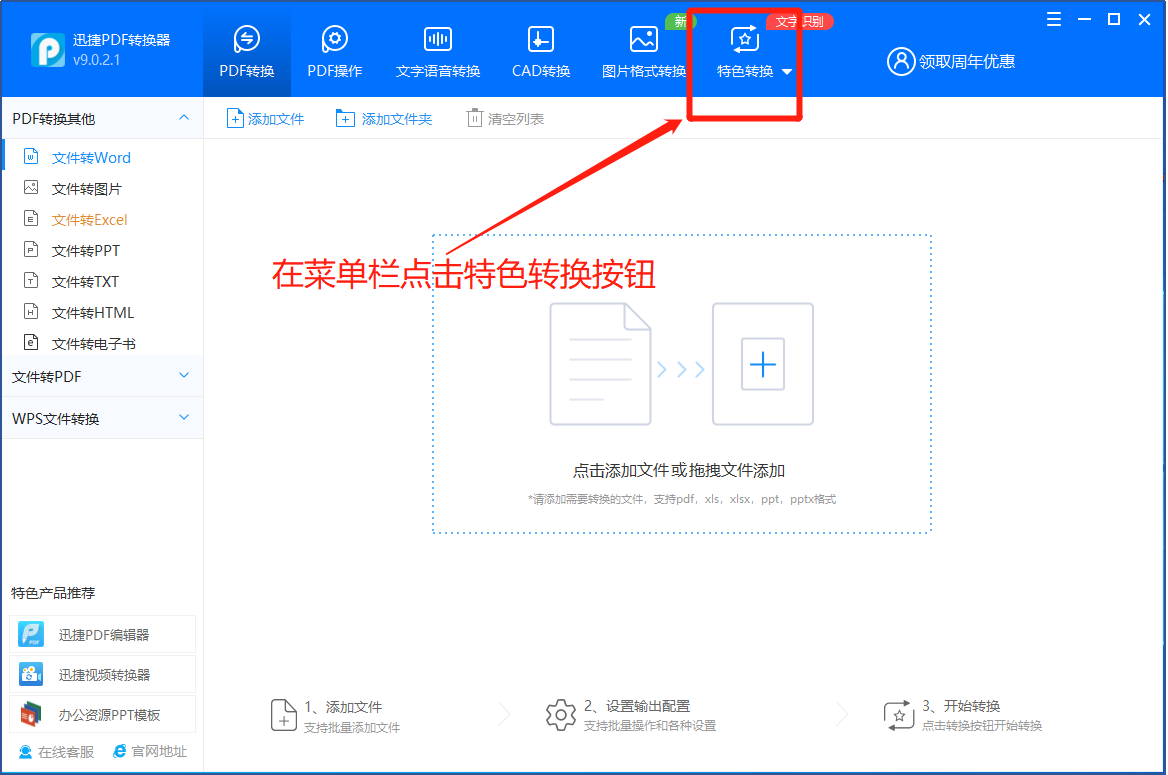Open the 领取周年优惠 offer link
The width and height of the screenshot is (1168, 775).
tap(966, 61)
